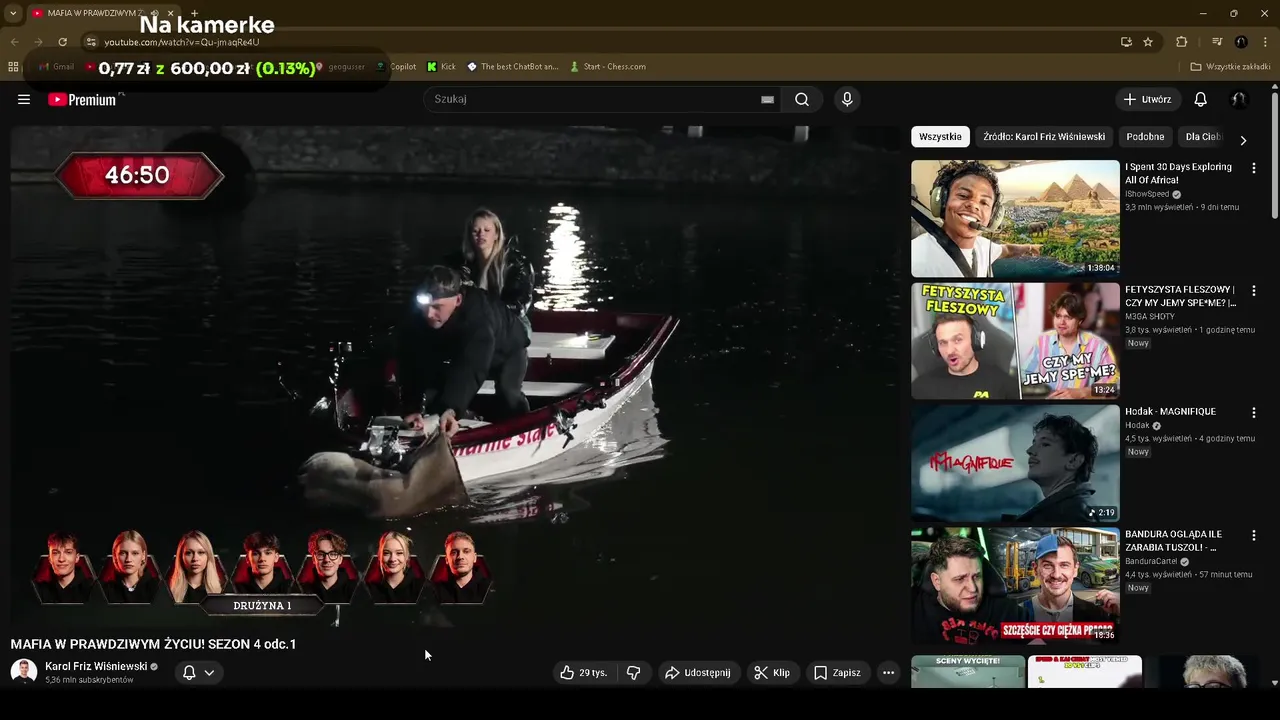Open a new browser tab

194,14
